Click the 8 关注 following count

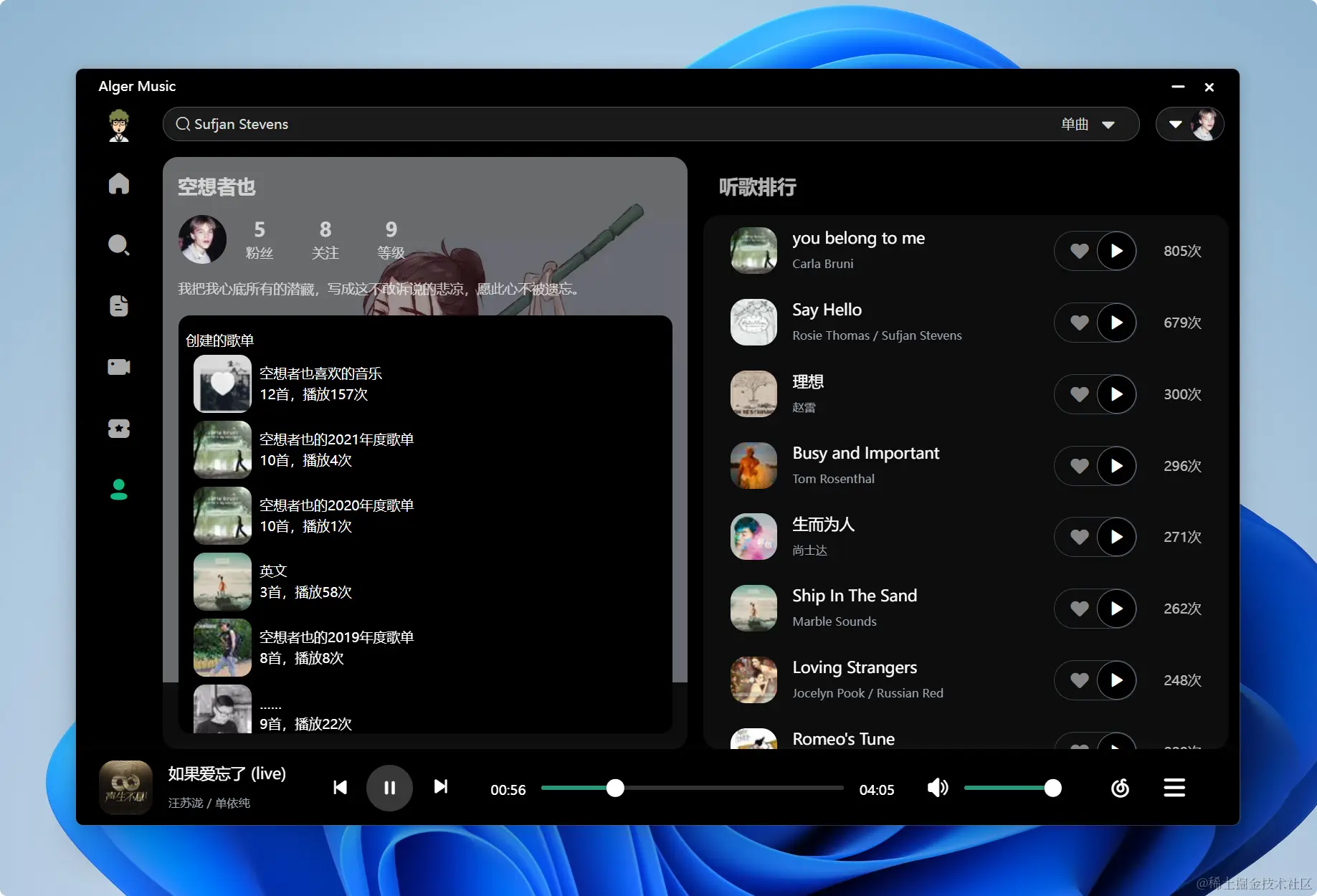pos(325,239)
